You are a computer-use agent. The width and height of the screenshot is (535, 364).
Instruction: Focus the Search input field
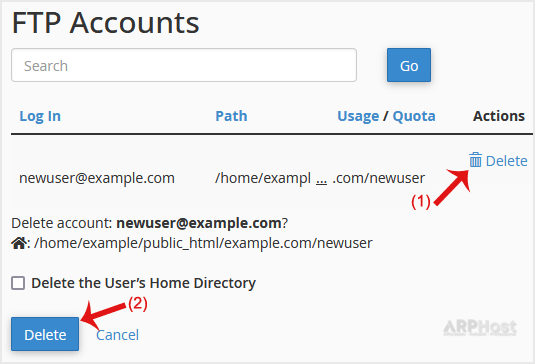[184, 65]
